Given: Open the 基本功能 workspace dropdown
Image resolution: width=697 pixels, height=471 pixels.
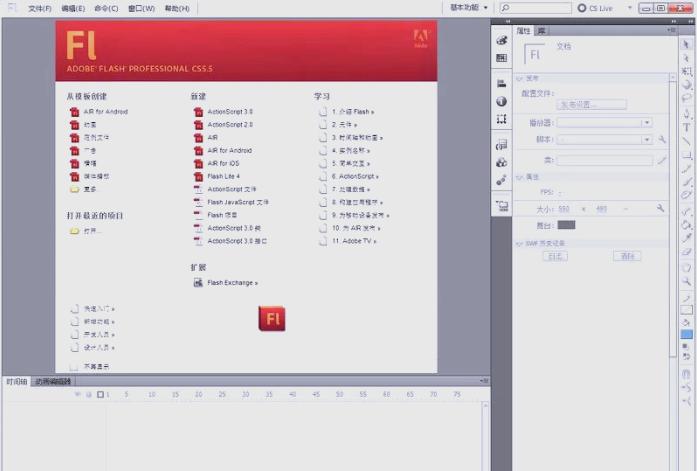Looking at the screenshot, I should 469,8.
